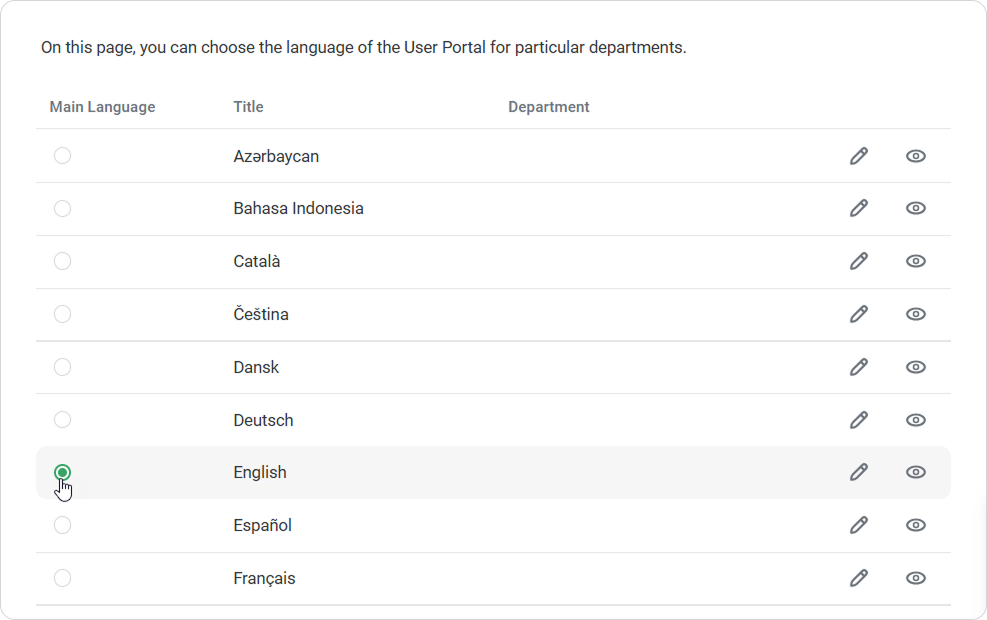Toggle visibility of Français language
This screenshot has height=620, width=987.
[915, 578]
